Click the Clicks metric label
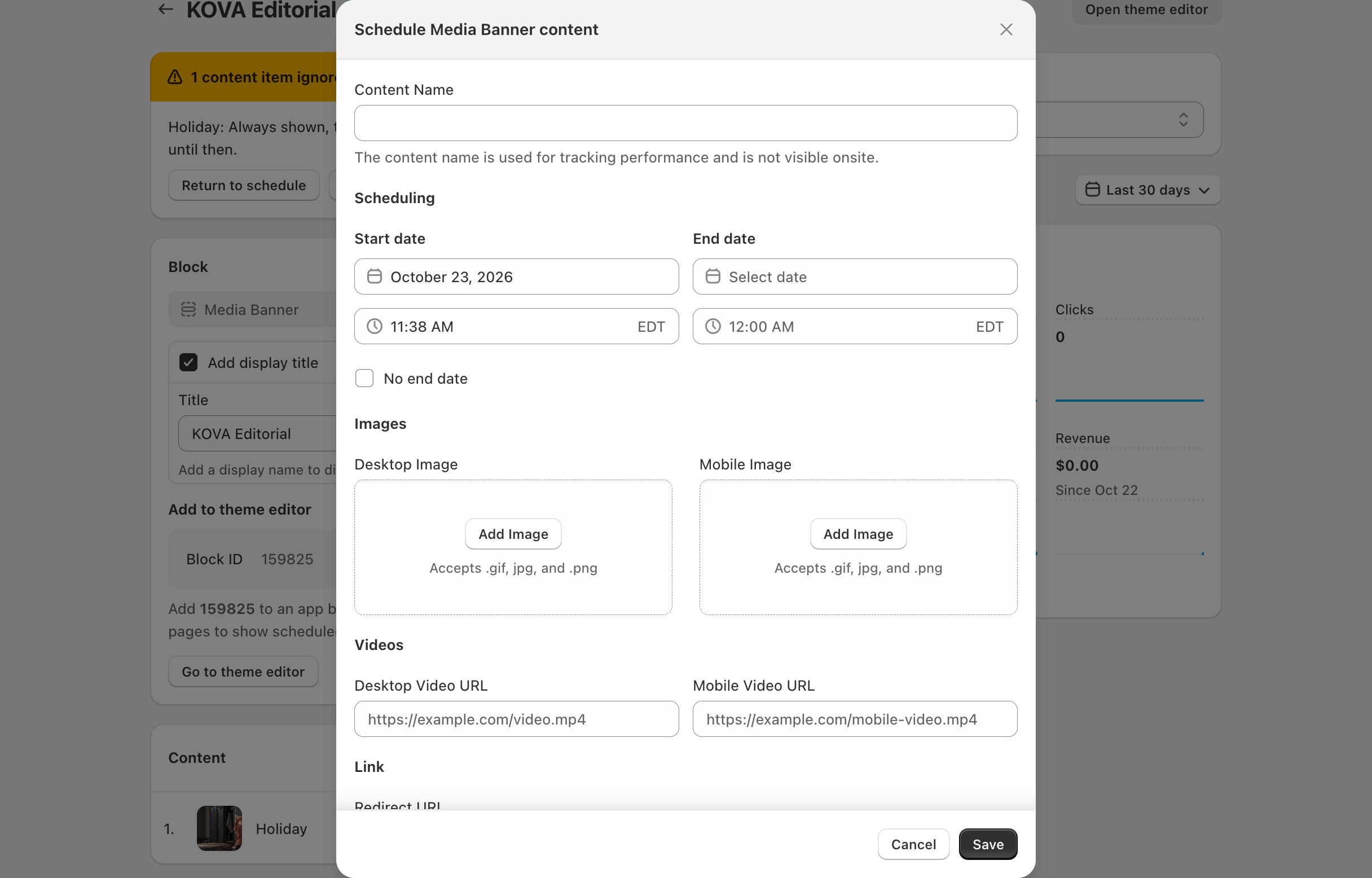The image size is (1372, 878). [x=1075, y=310]
